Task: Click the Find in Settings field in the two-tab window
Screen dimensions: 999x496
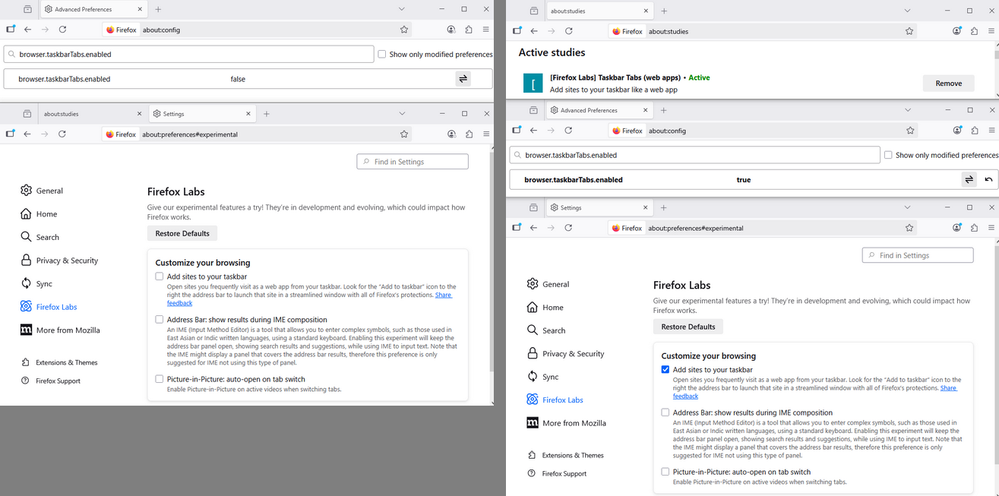Action: [x=413, y=161]
